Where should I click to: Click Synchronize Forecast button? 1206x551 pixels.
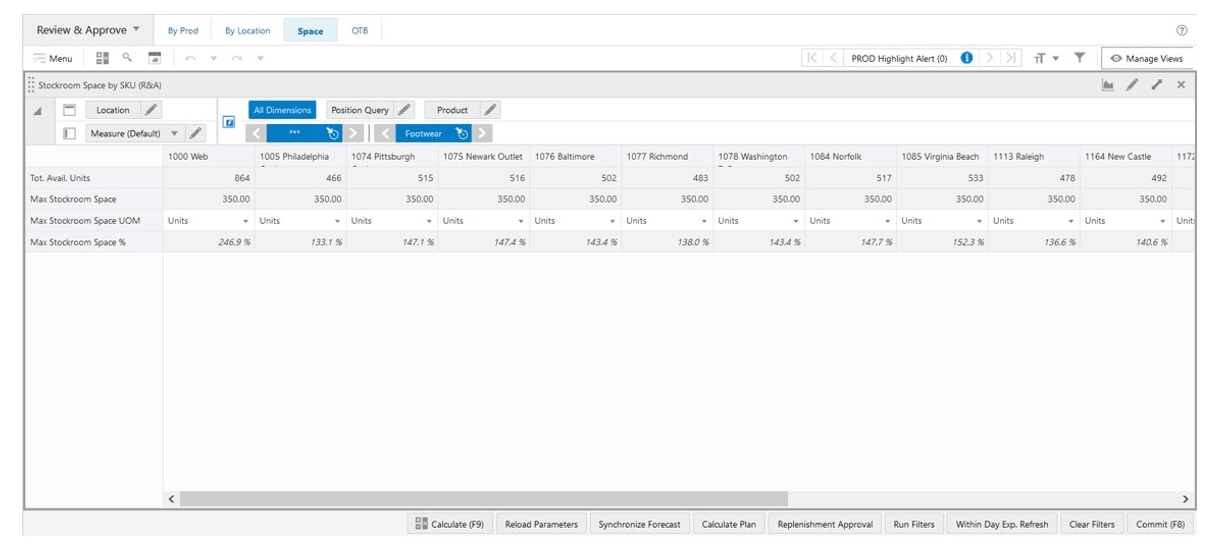[639, 524]
